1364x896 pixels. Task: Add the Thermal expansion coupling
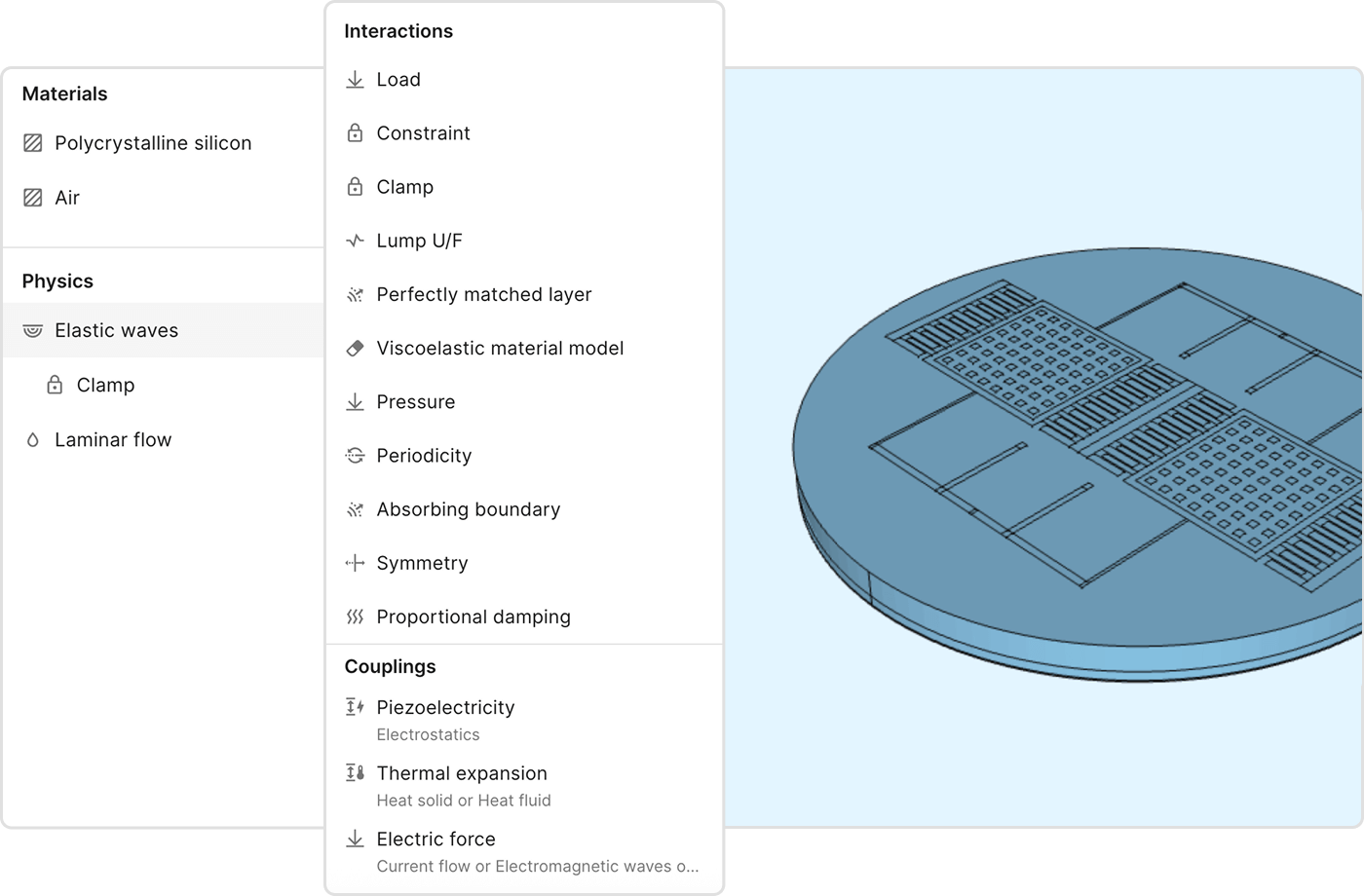coord(462,774)
